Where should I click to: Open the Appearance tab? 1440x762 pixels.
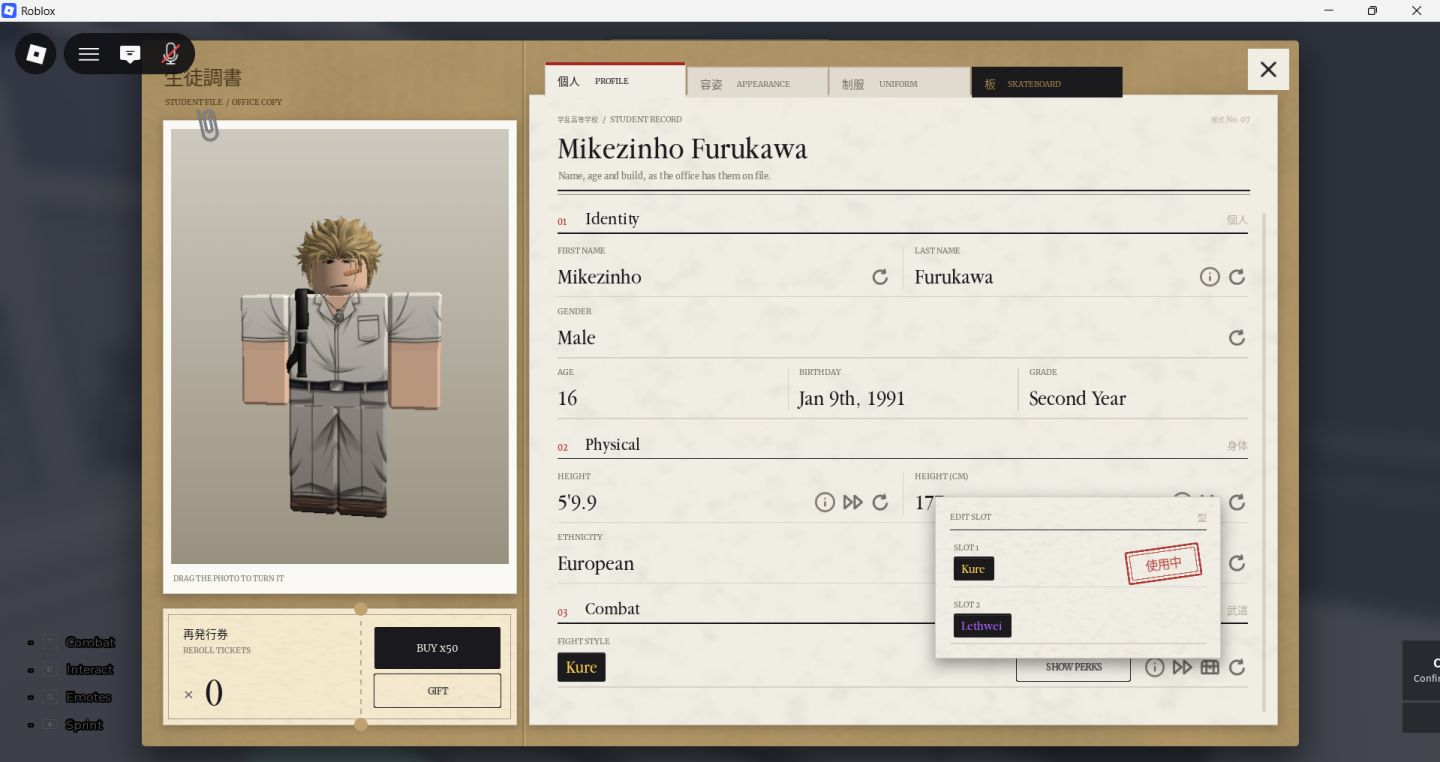pos(757,83)
